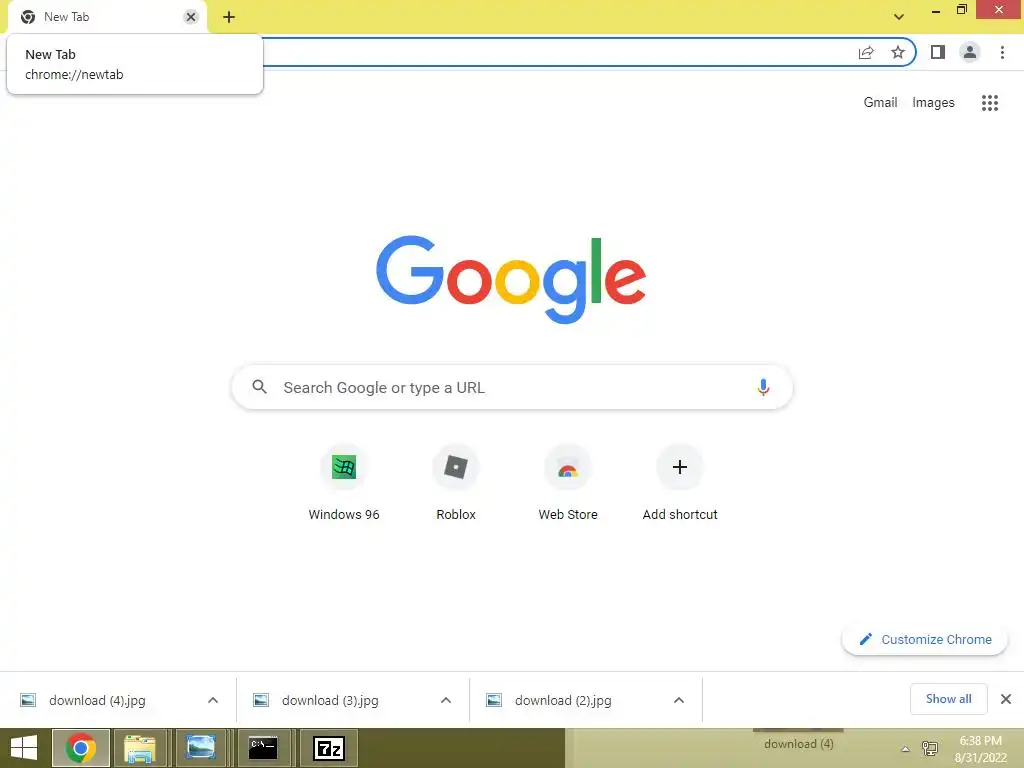Open Chrome three-dot menu

click(x=1002, y=52)
